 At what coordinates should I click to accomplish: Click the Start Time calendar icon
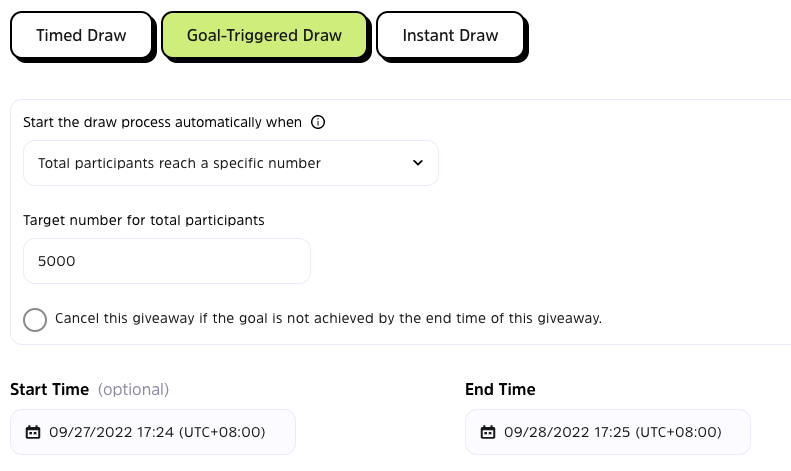33,433
